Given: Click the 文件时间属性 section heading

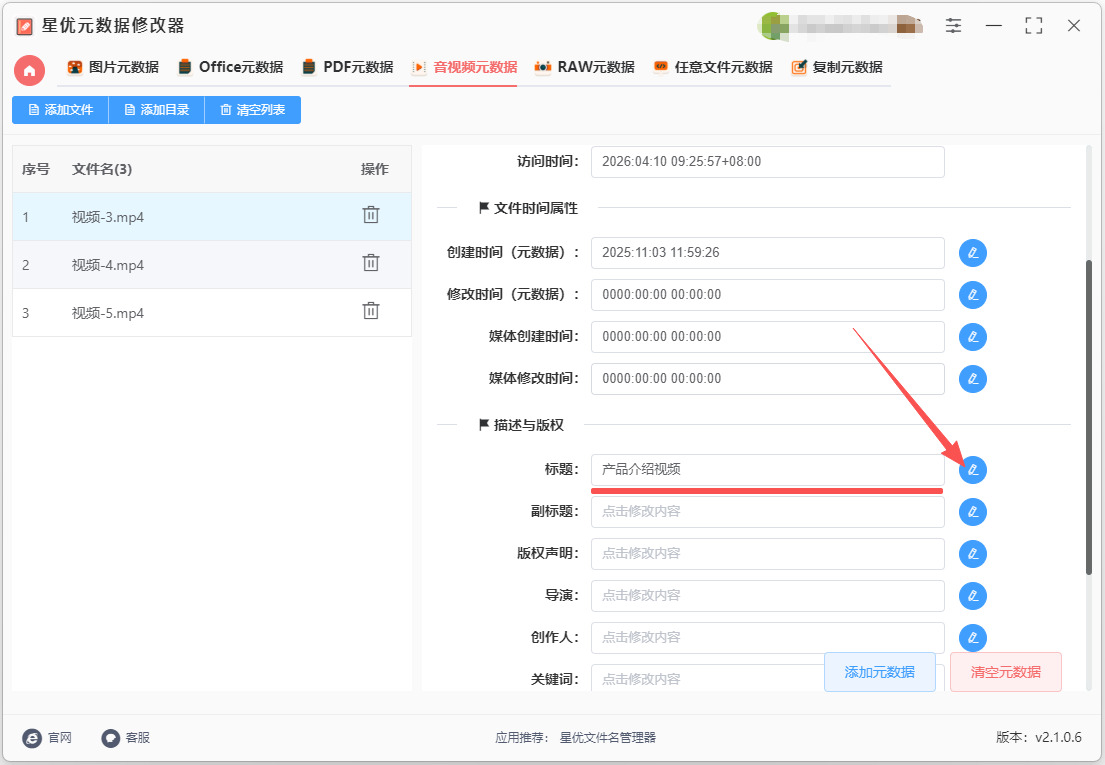Looking at the screenshot, I should (x=529, y=208).
